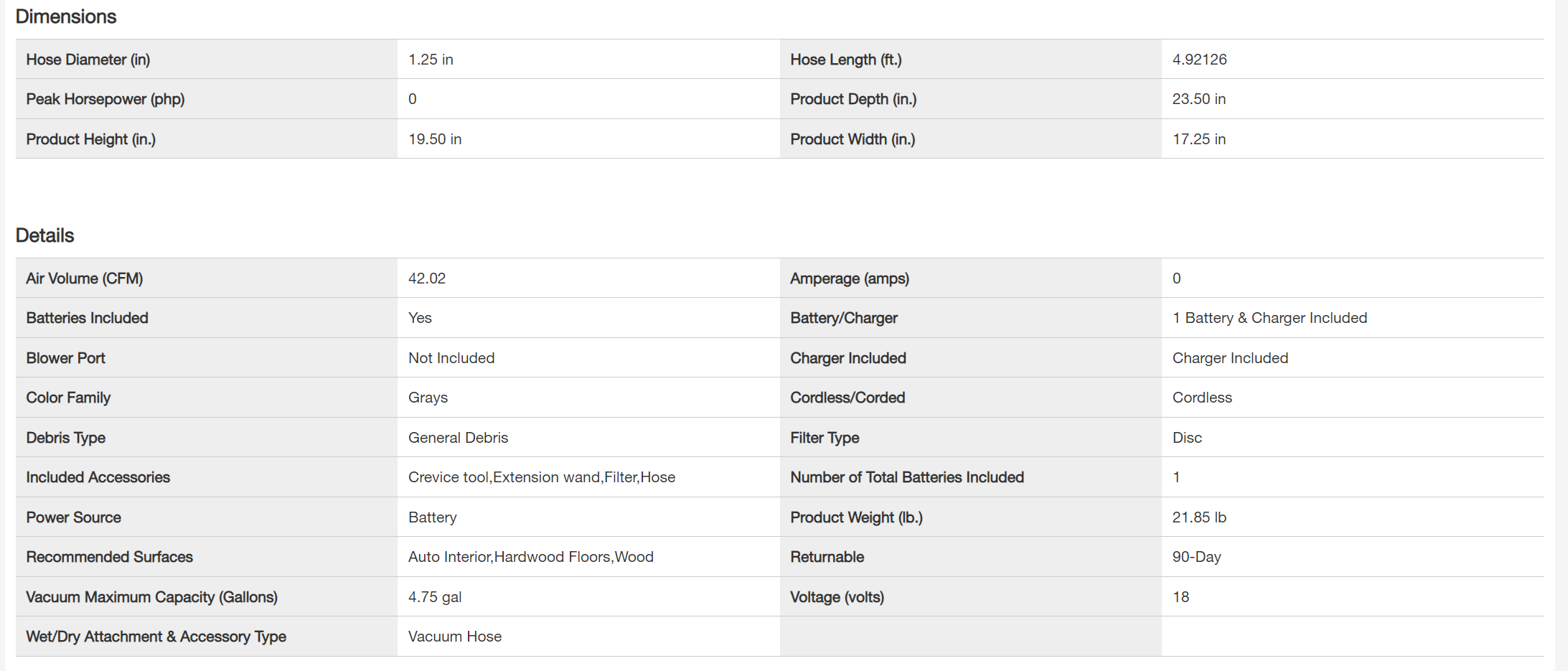Click the 4.92126 hose length value
Viewport: 1568px width, 671px height.
(x=1199, y=60)
